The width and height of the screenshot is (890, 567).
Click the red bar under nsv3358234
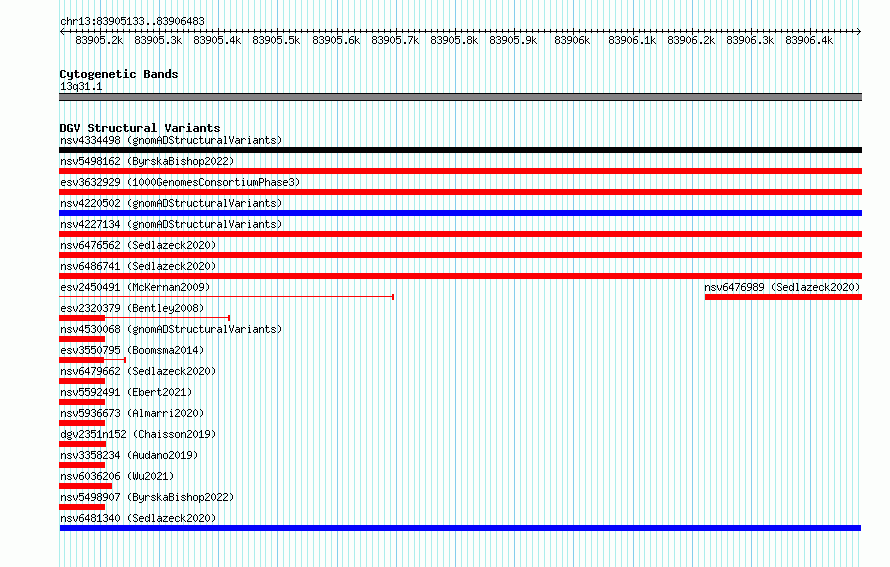coord(82,465)
